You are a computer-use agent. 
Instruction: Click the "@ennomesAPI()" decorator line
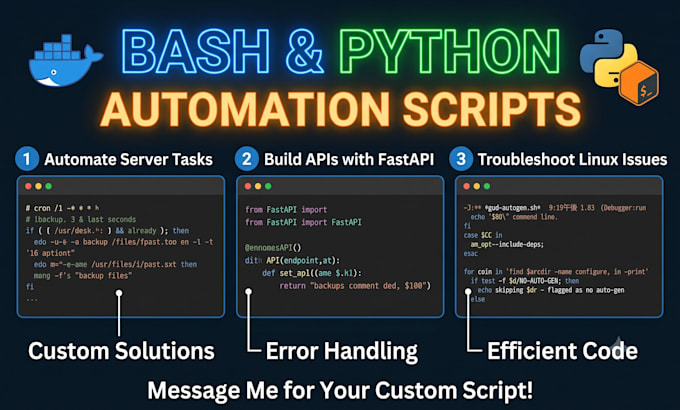pos(273,248)
